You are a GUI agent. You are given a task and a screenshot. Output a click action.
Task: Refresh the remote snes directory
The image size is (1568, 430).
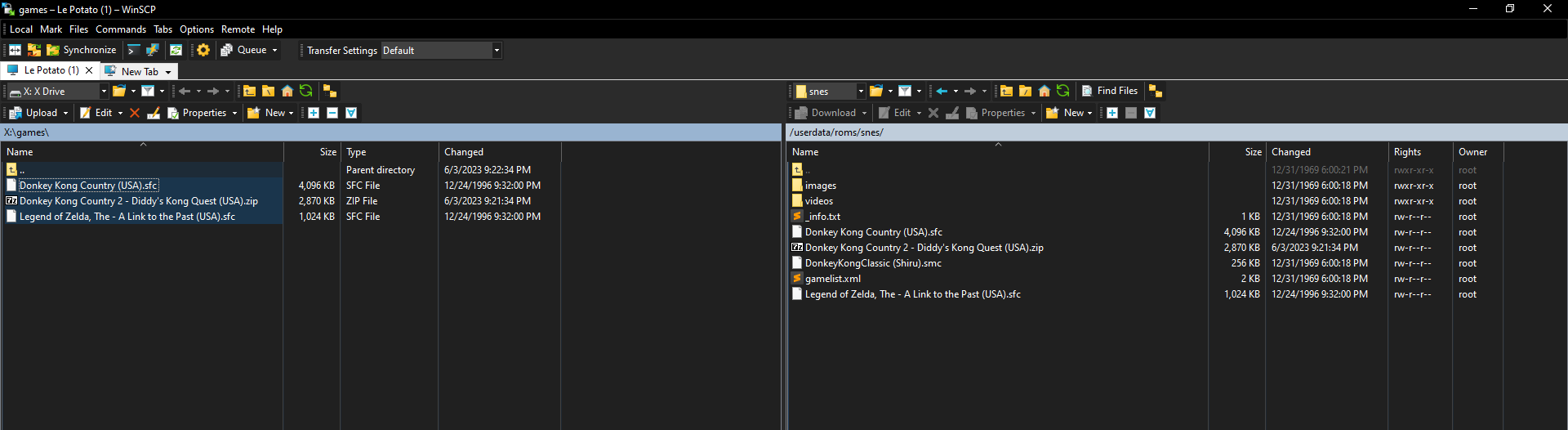[1062, 91]
